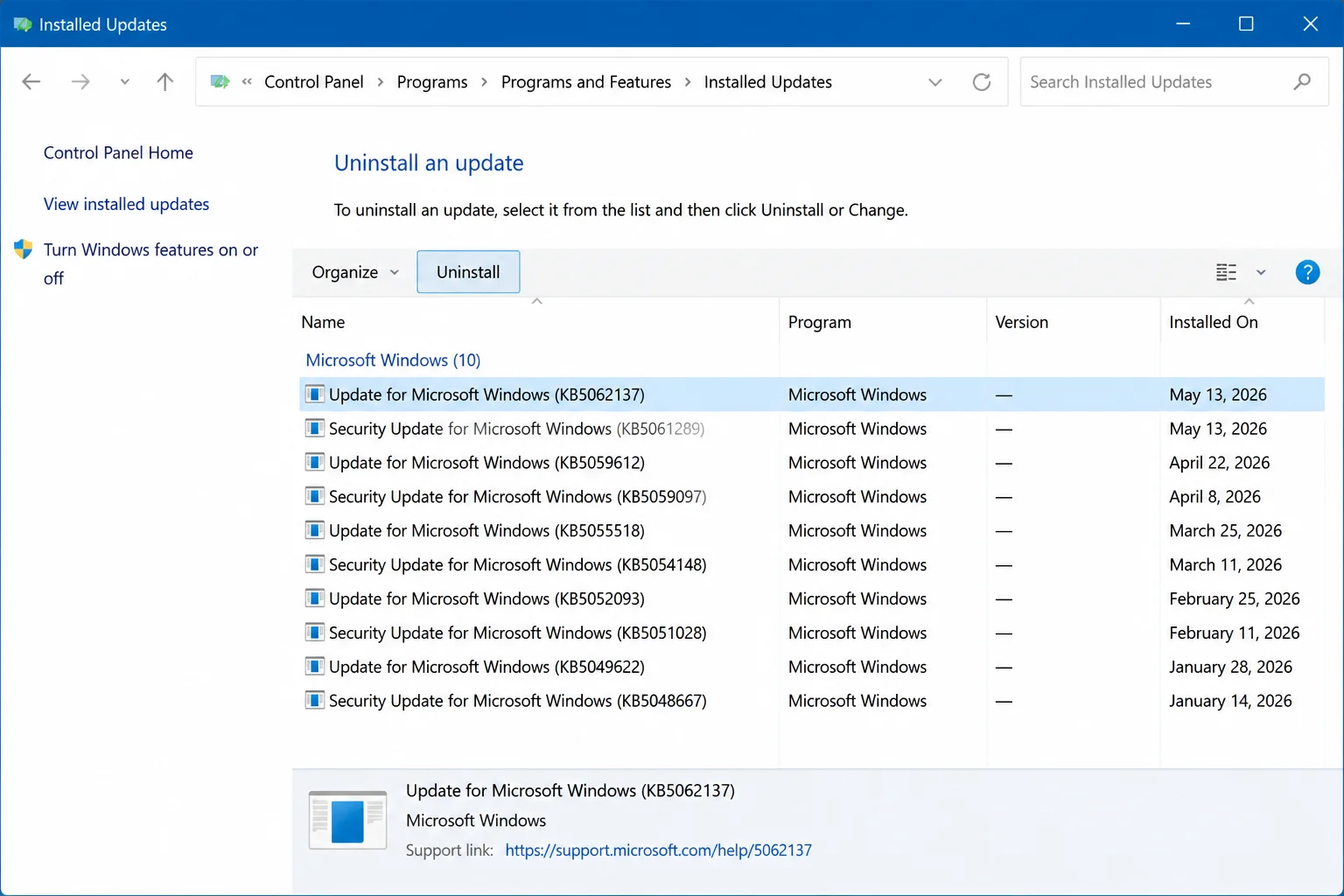1344x896 pixels.
Task: Sort by the Name column header
Action: pyautogui.click(x=535, y=322)
